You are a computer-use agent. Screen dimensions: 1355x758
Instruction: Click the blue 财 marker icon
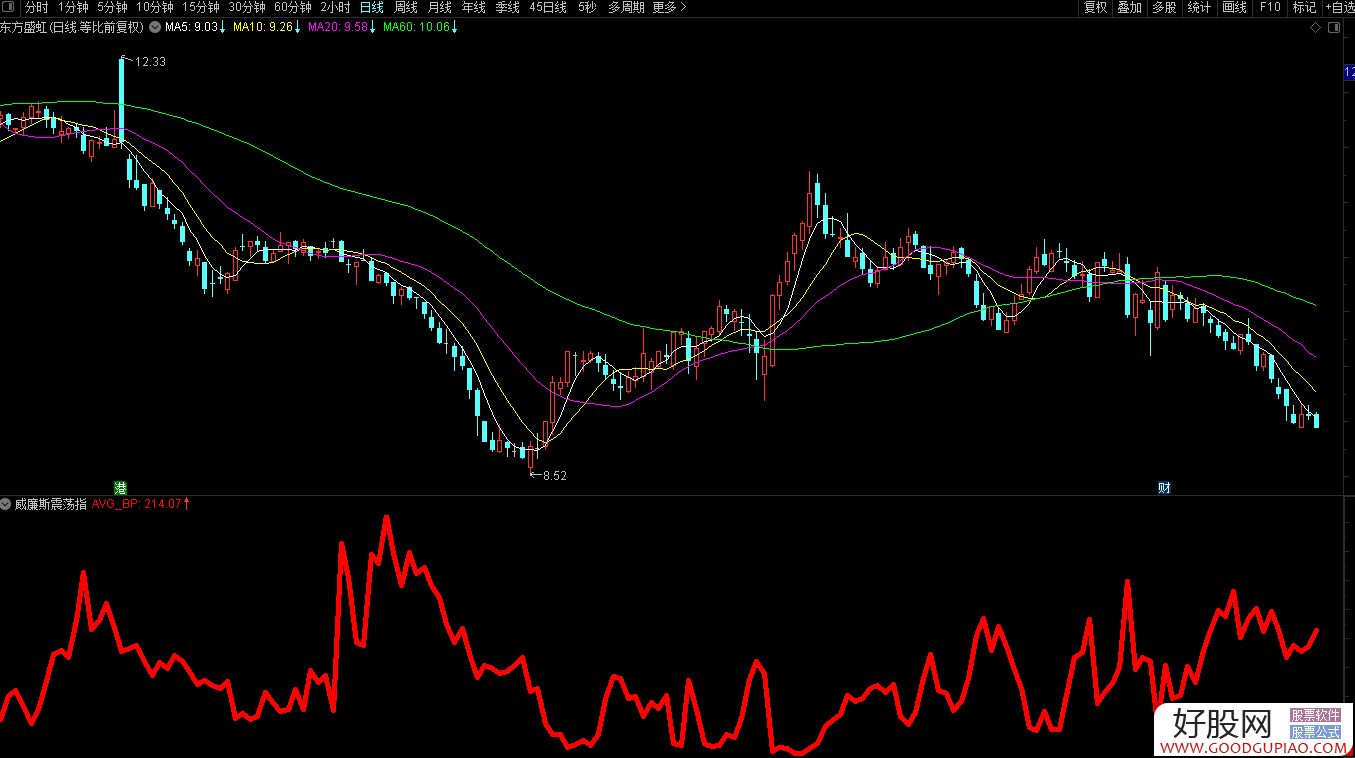1164,488
